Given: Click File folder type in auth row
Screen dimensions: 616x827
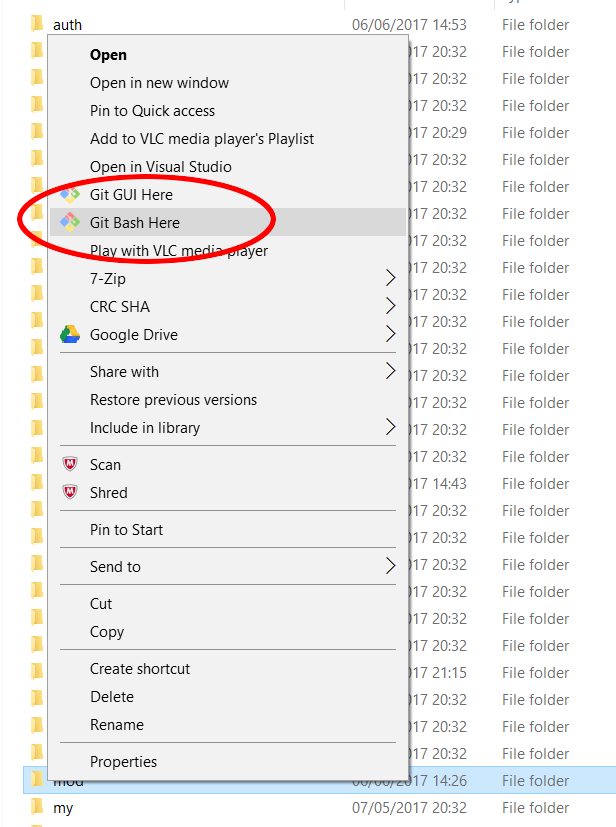Looking at the screenshot, I should (535, 25).
